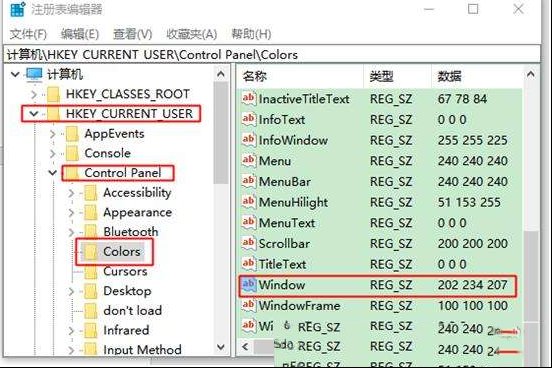Click the TitleText string value icon
Screen dimensions: 552x368
click(x=248, y=264)
